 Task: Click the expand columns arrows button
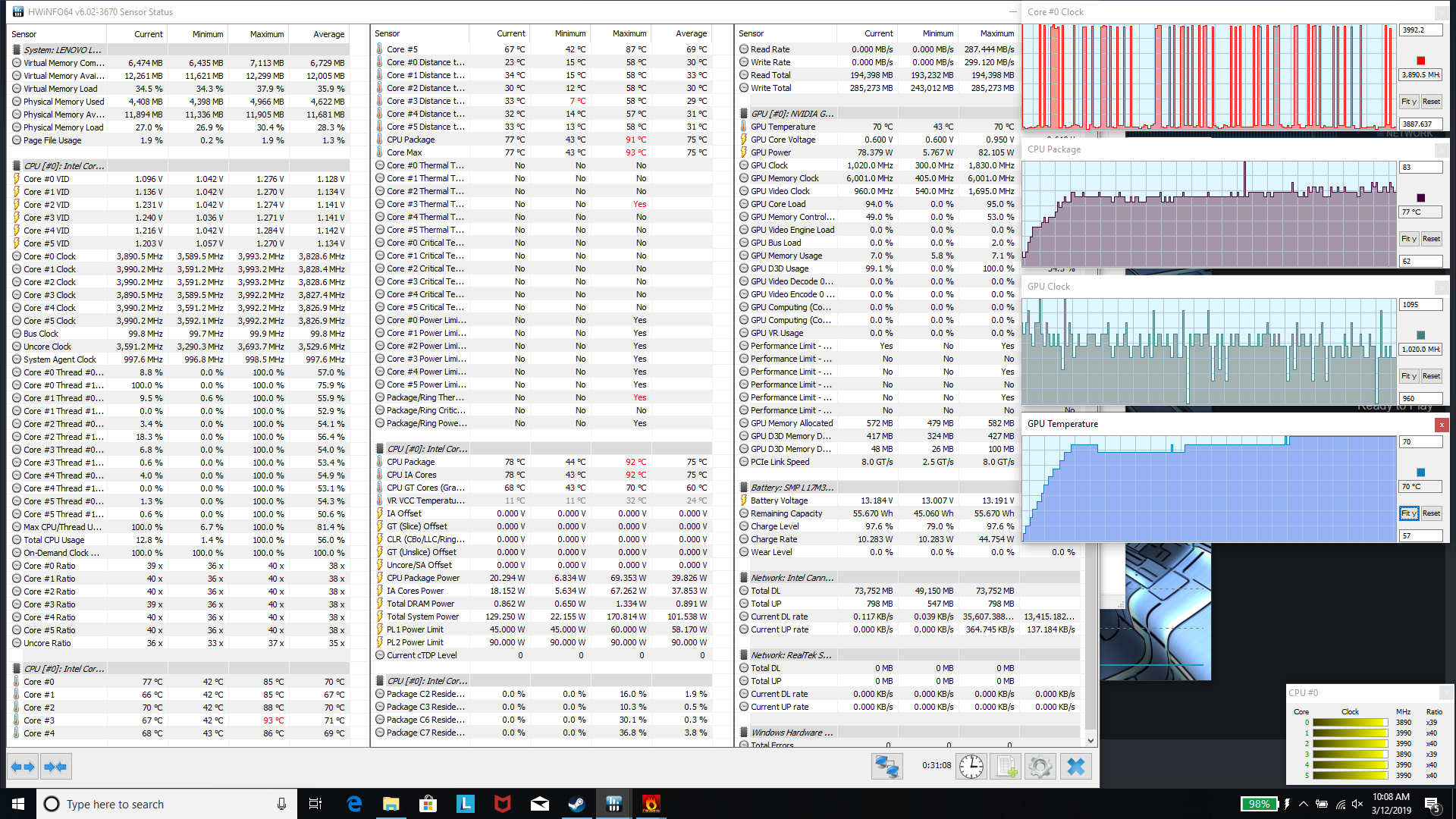coord(24,767)
